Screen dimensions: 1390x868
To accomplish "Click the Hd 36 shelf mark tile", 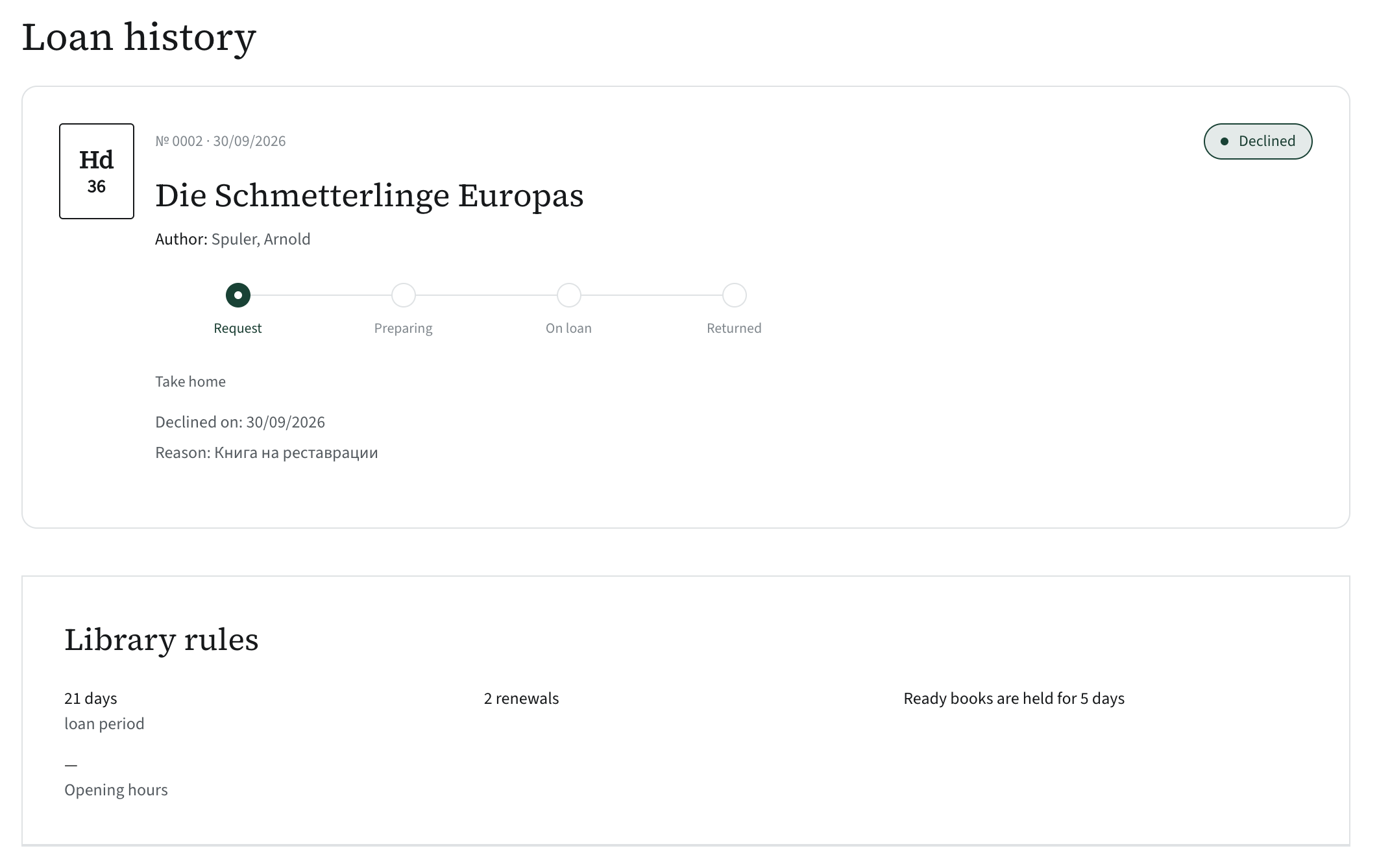I will 97,171.
